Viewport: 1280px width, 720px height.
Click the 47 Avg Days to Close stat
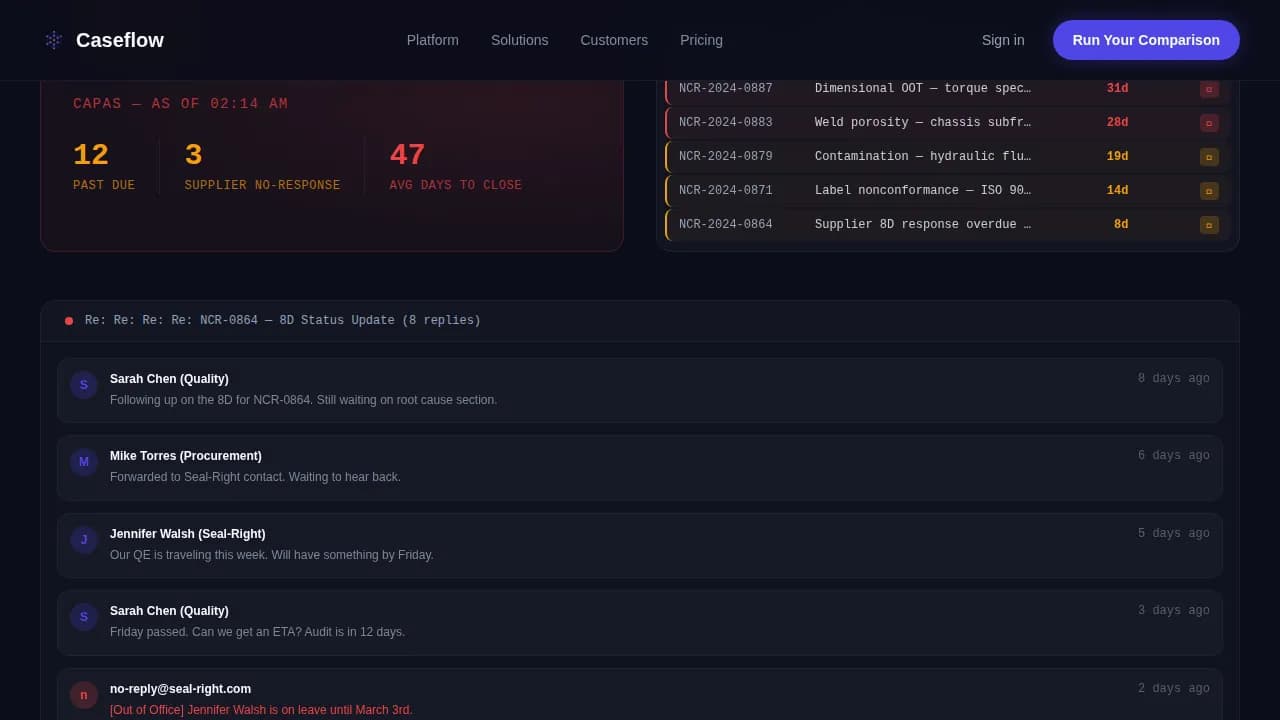coord(456,166)
